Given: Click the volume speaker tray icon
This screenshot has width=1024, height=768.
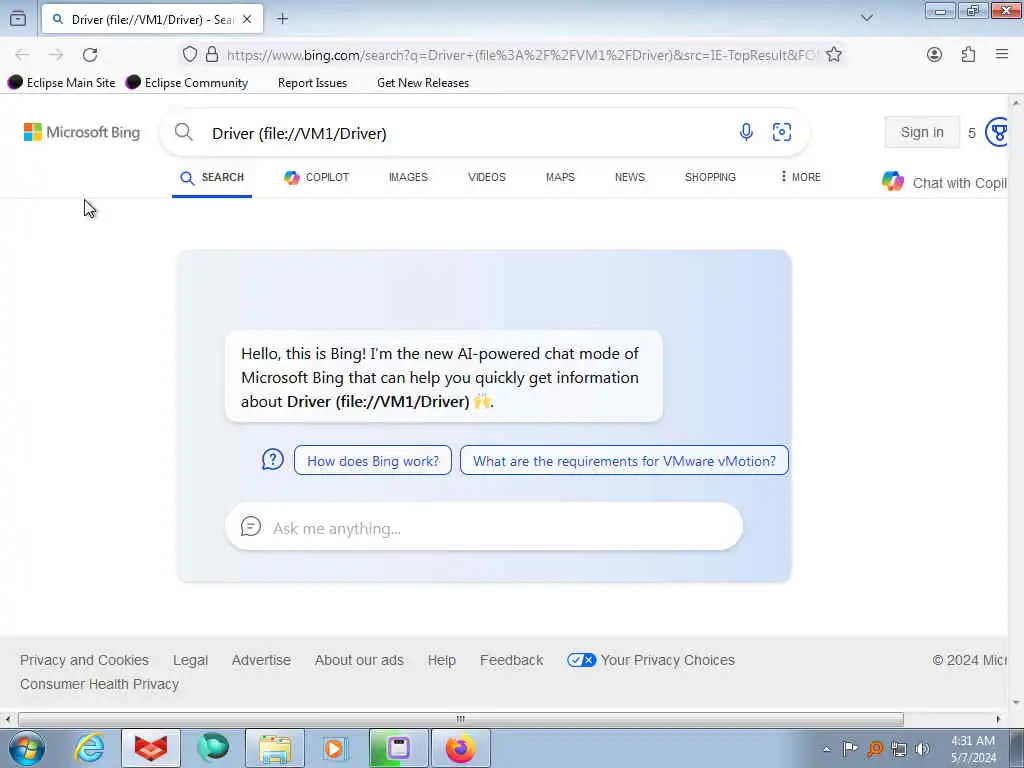Looking at the screenshot, I should point(922,749).
